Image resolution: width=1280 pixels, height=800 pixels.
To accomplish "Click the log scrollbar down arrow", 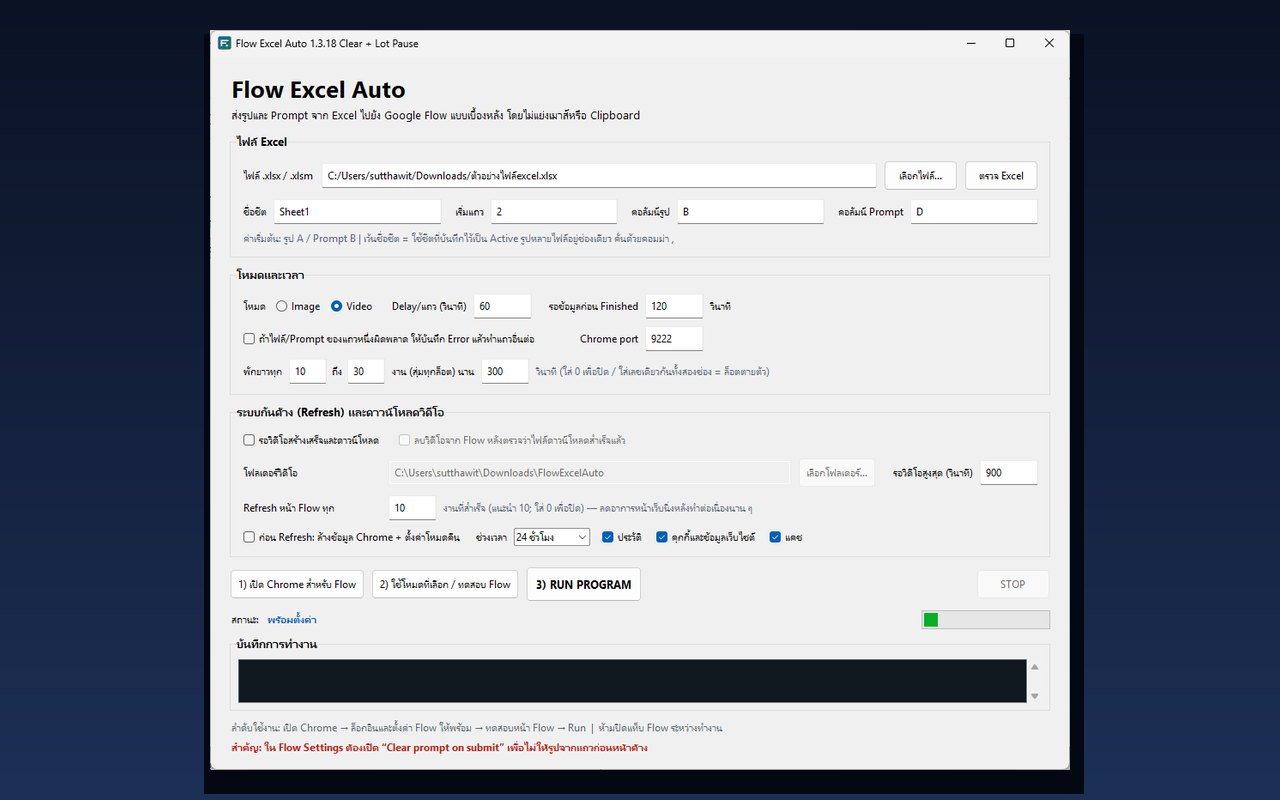I will [1035, 696].
